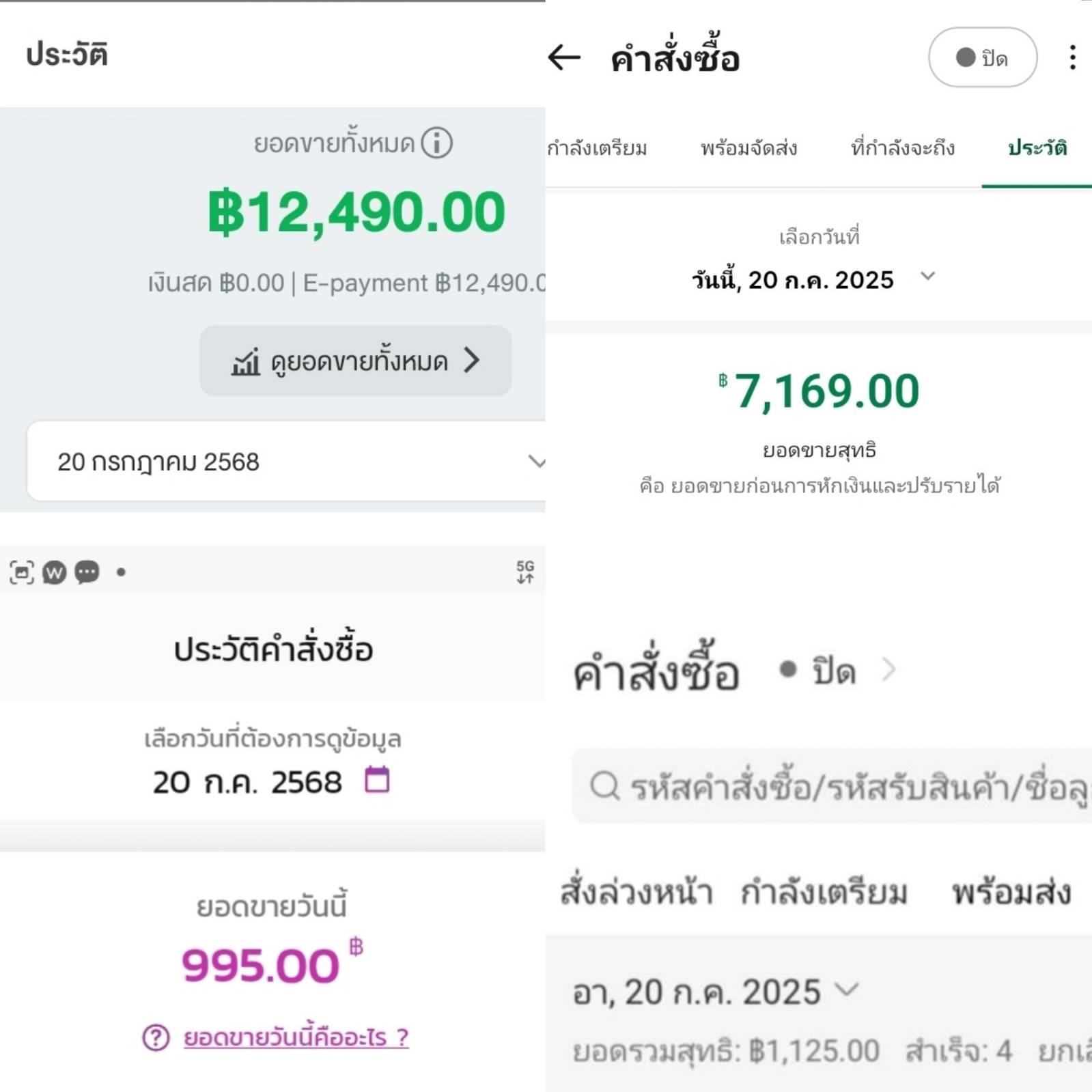Expand the วันนี้, 20 ก.ค. 2025 date selector

[x=813, y=279]
